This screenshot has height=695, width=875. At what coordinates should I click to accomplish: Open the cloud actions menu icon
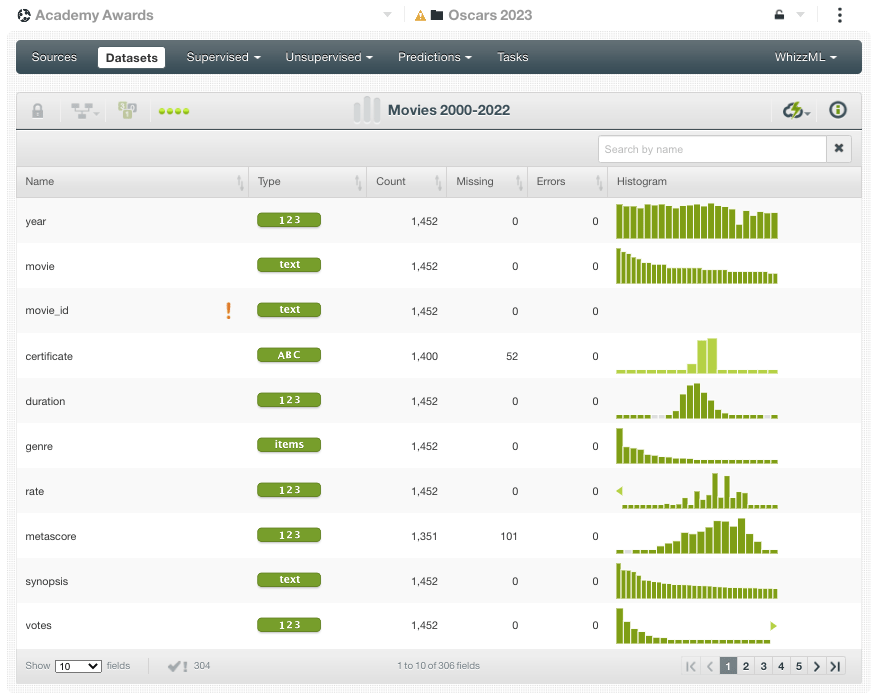pyautogui.click(x=797, y=110)
